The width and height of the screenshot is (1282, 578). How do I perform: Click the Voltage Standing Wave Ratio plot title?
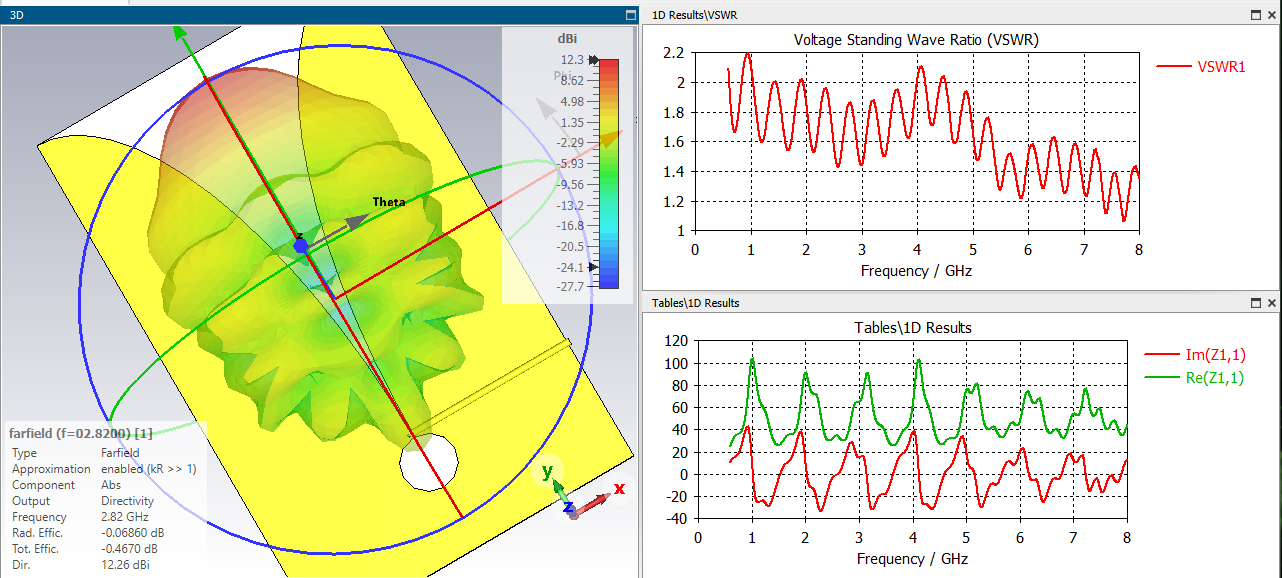click(915, 40)
